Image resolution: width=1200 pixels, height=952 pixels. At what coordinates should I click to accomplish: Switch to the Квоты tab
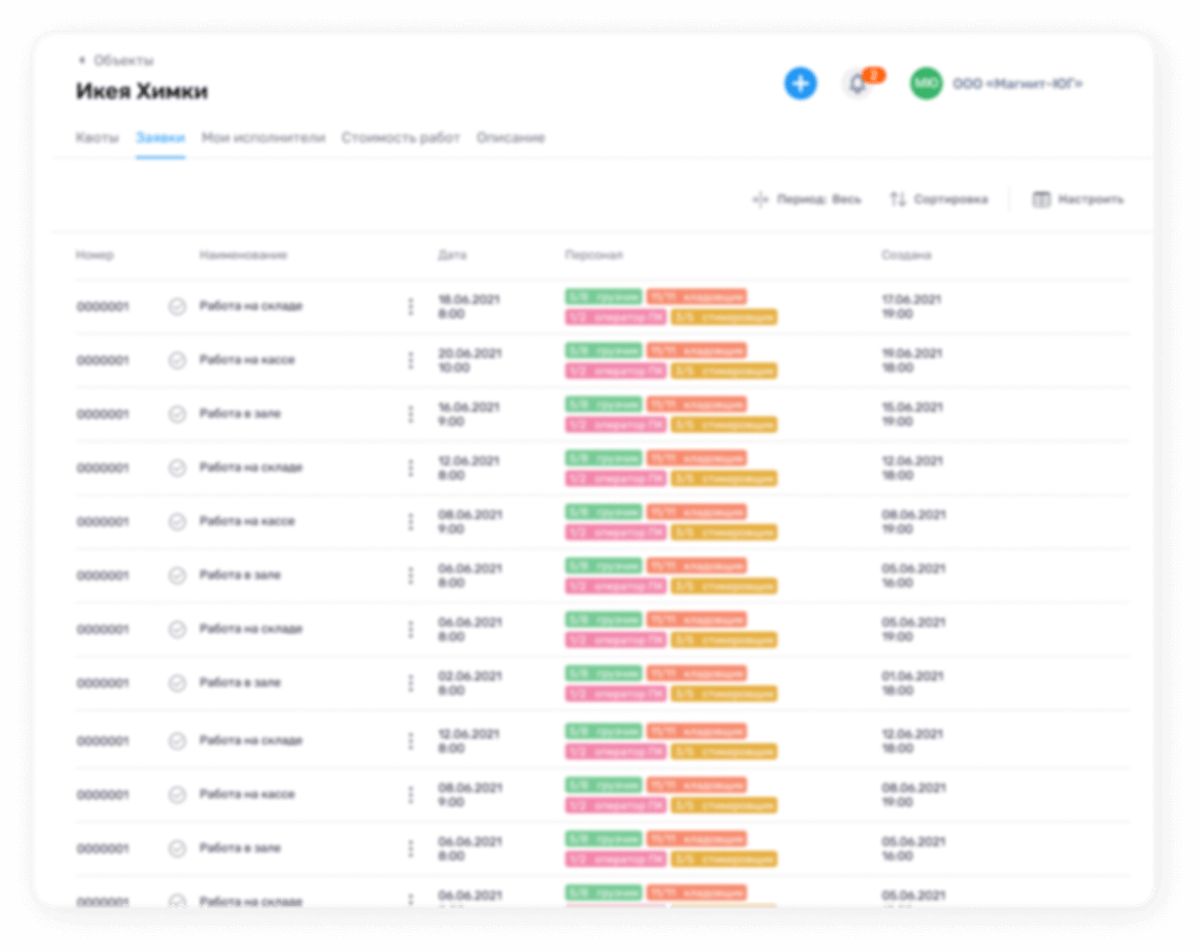(x=97, y=138)
